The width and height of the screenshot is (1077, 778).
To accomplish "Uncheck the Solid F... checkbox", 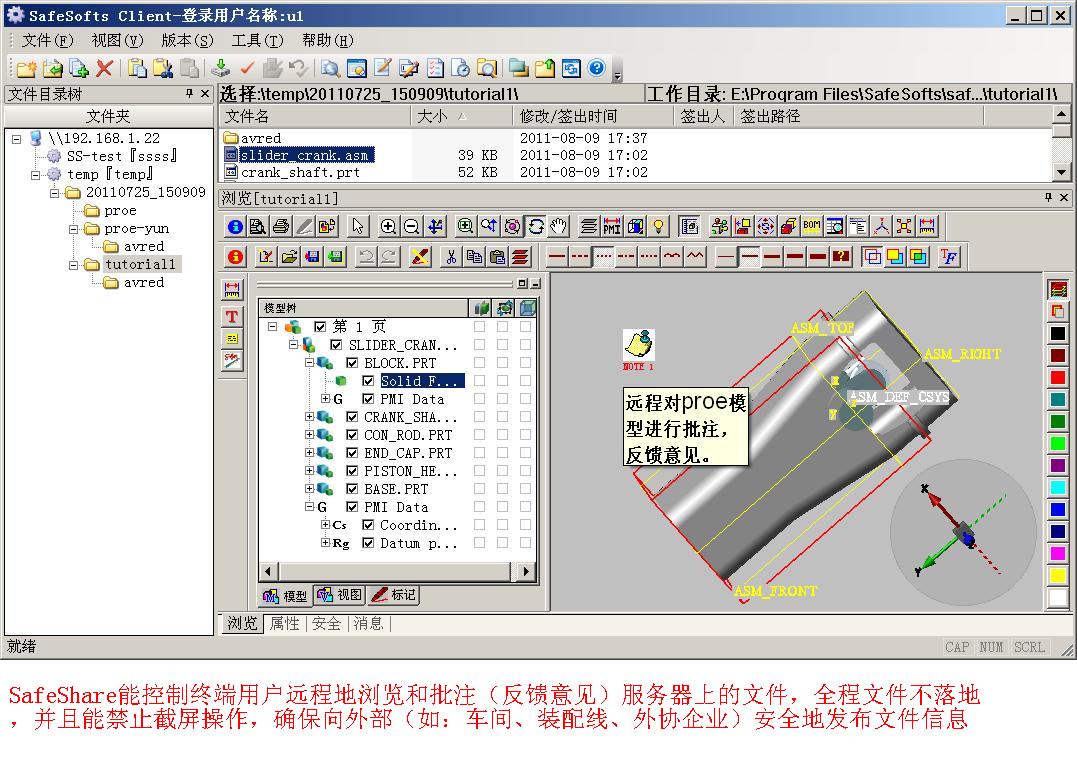I will pos(368,380).
